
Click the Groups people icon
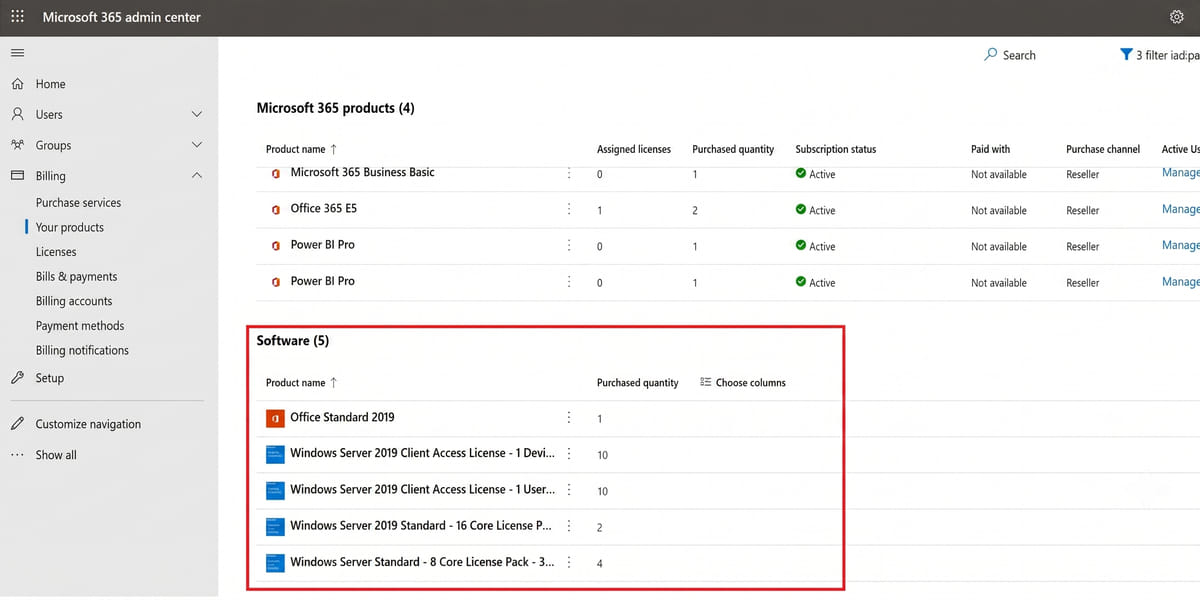(17, 145)
